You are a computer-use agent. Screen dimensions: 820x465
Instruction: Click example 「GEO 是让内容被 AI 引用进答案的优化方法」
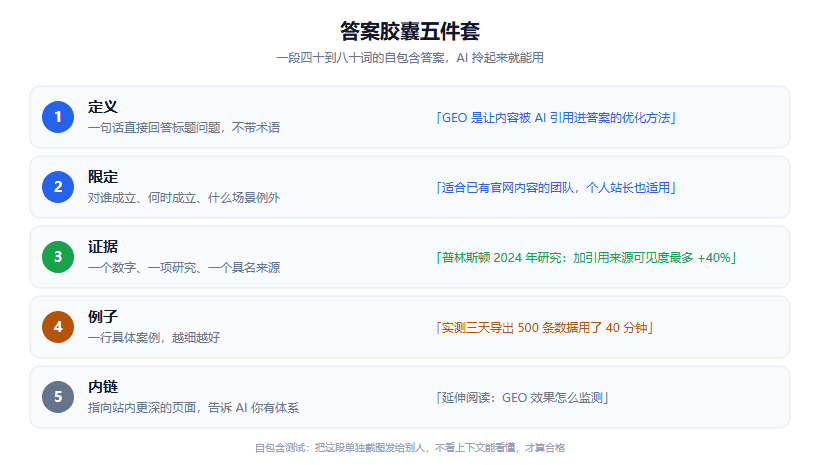556,118
